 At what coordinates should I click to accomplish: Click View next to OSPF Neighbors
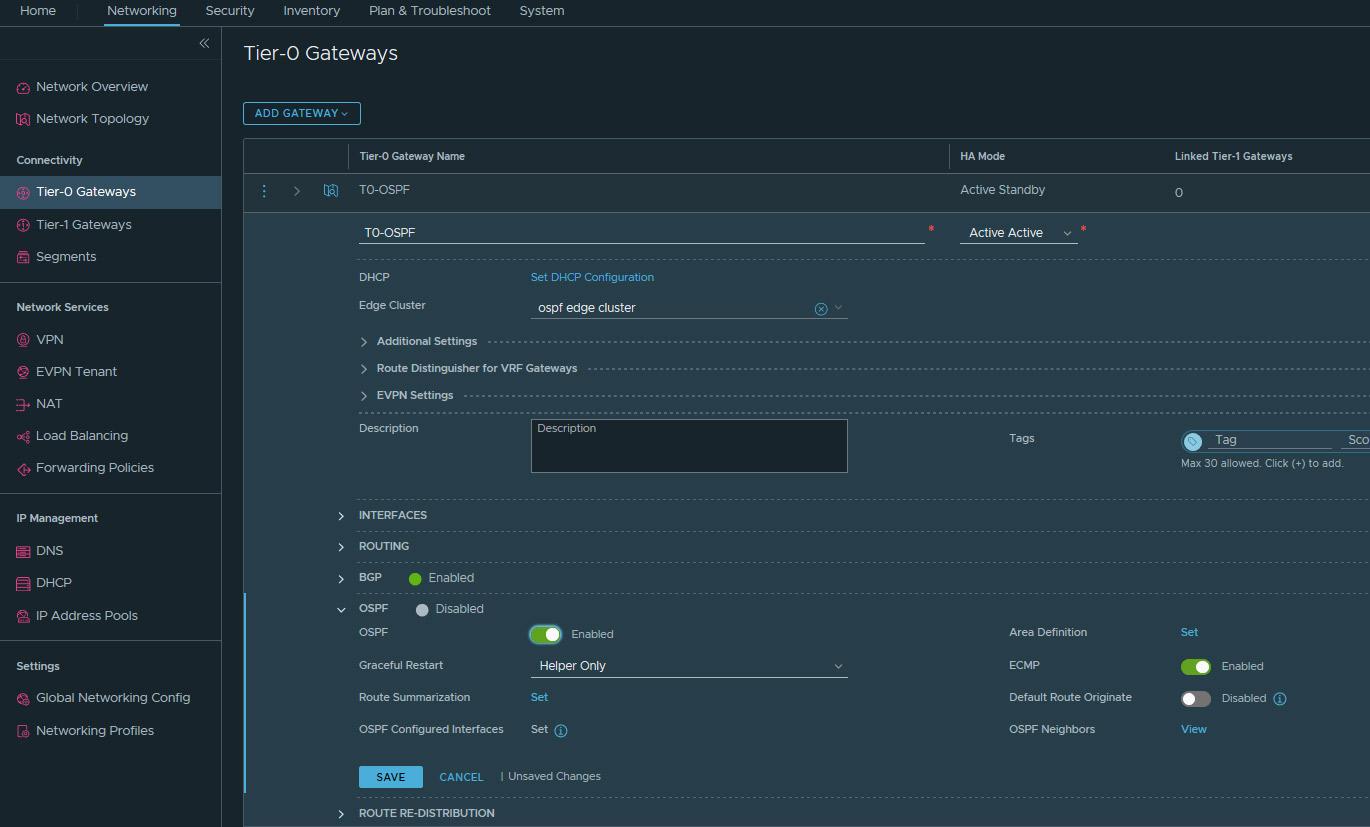1194,730
